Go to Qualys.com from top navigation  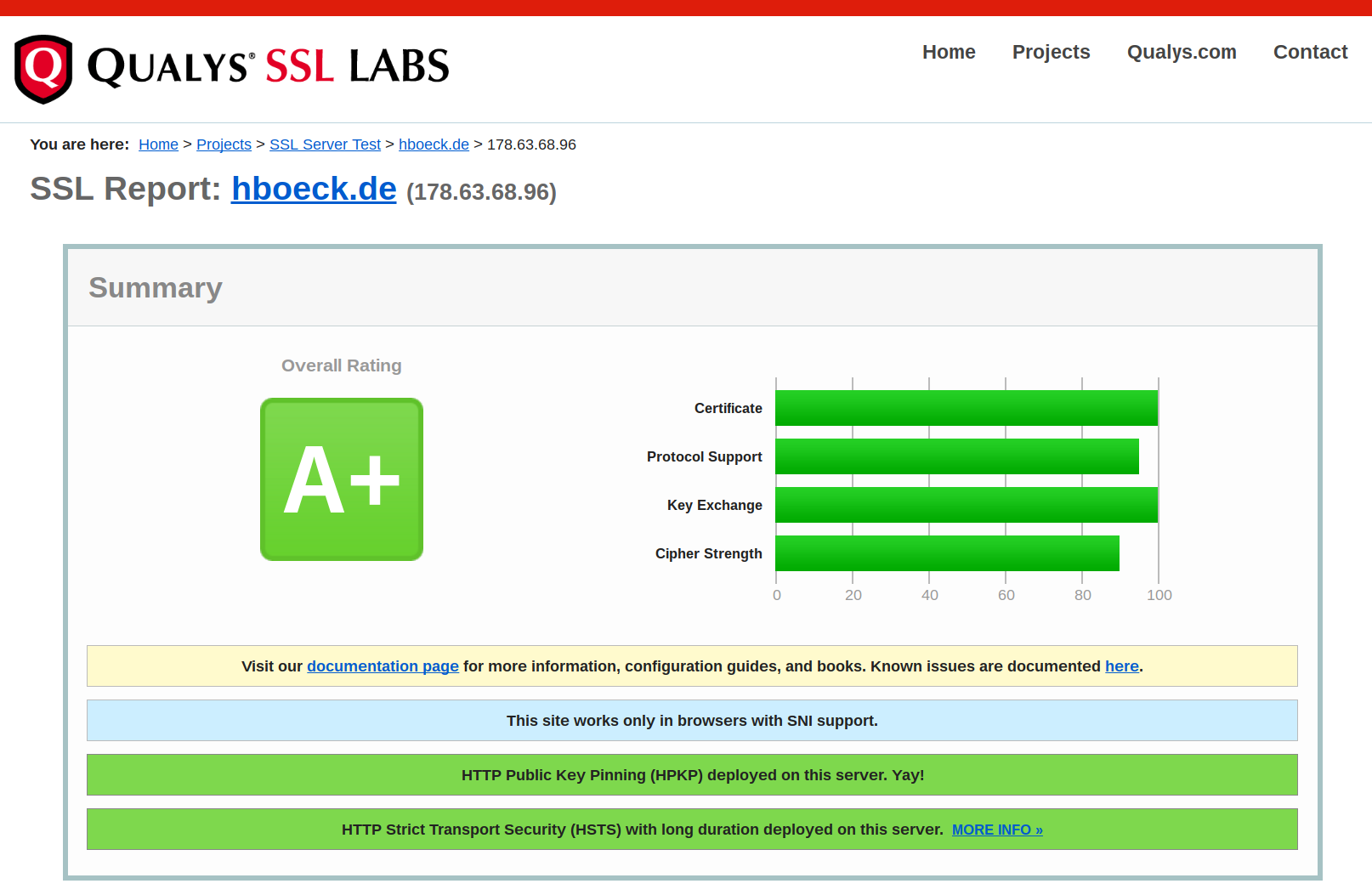1181,52
